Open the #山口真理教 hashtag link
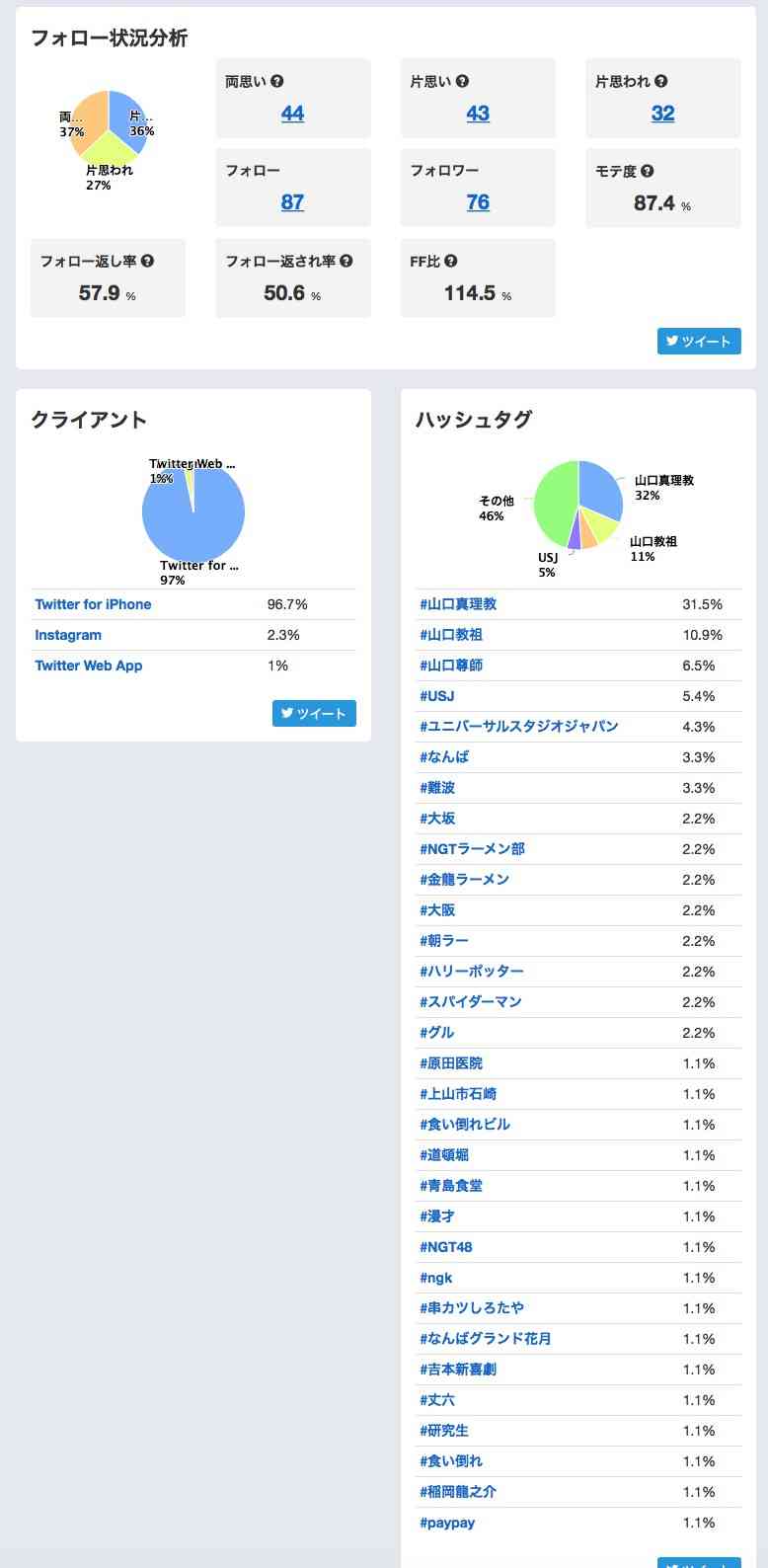Image resolution: width=768 pixels, height=1568 pixels. pos(455,603)
